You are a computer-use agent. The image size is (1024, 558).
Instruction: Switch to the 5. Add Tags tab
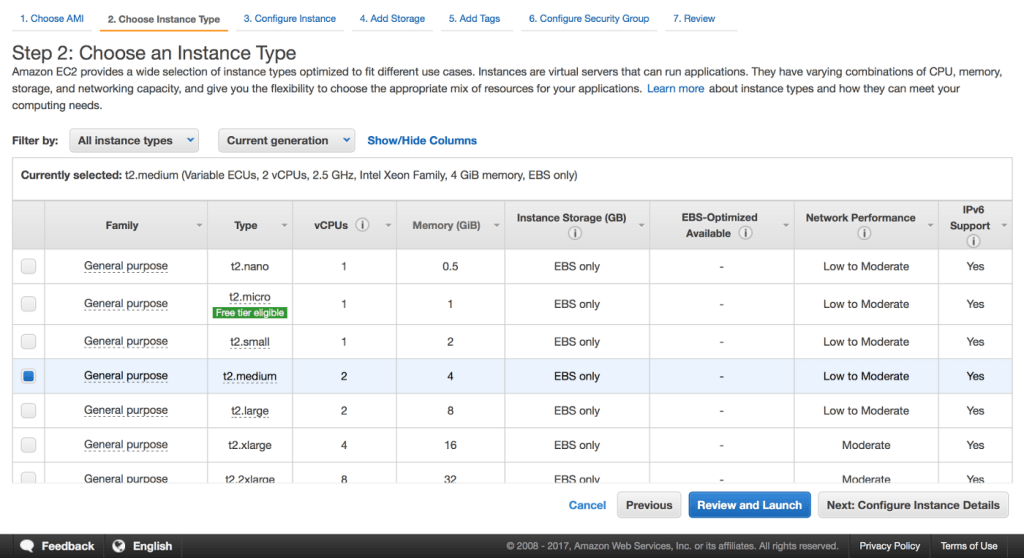coord(474,18)
